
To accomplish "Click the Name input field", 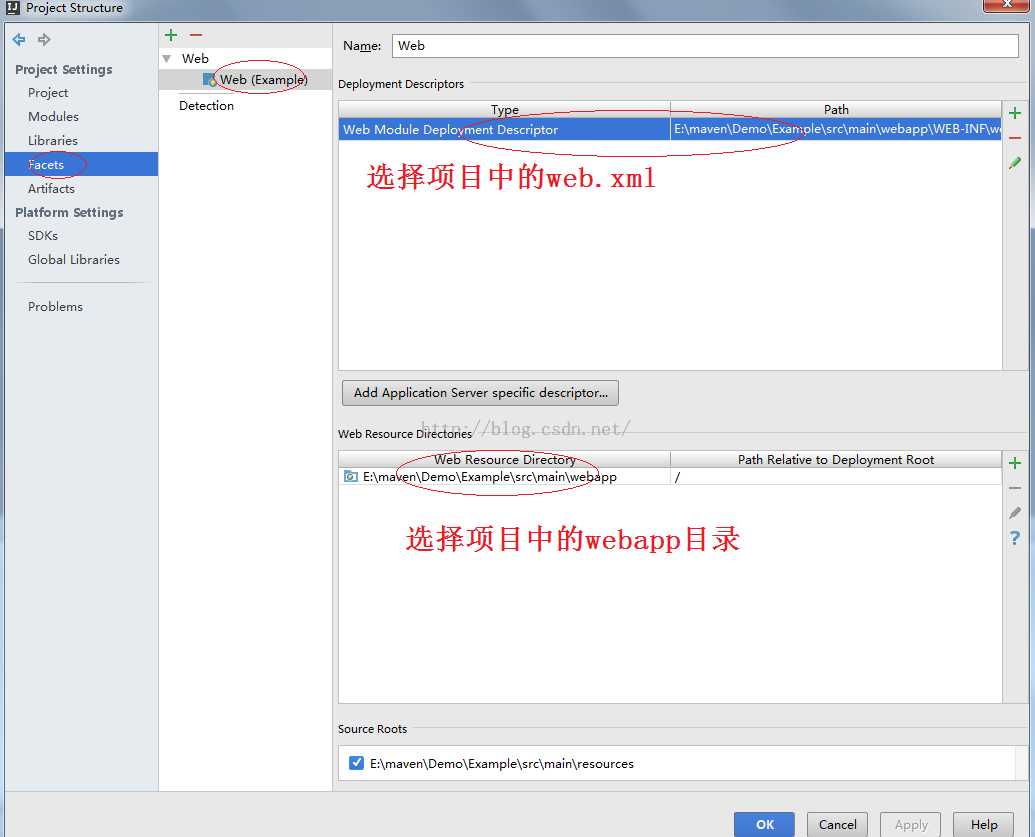I will click(x=705, y=46).
